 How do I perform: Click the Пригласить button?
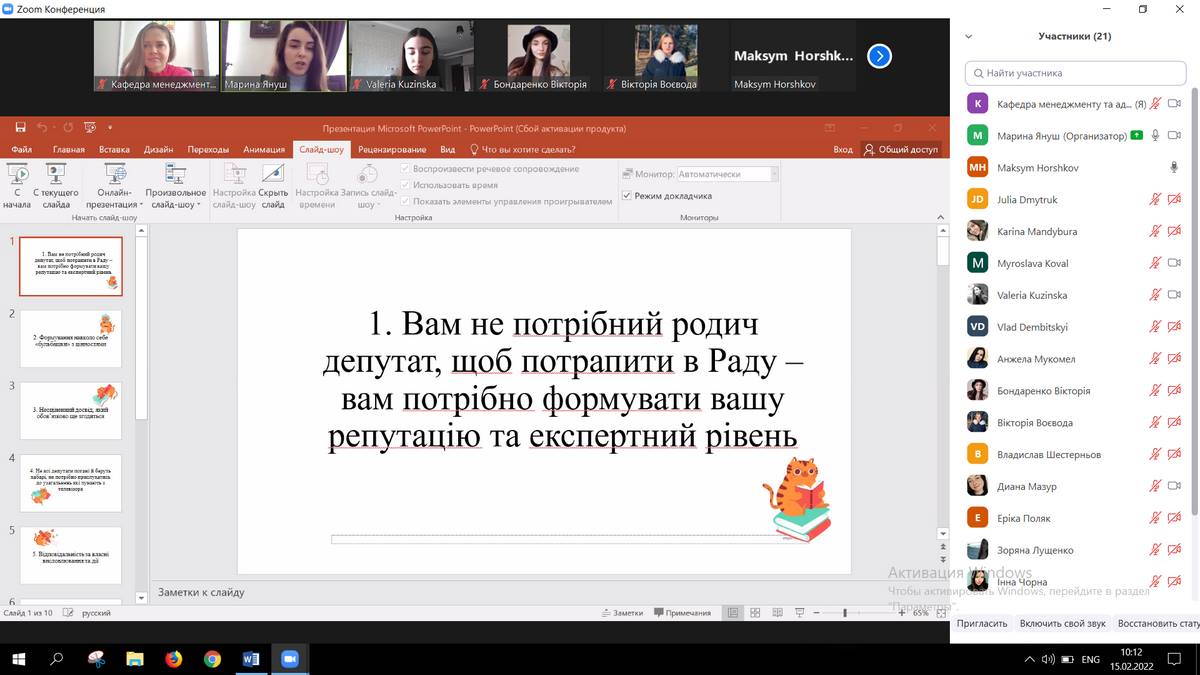click(982, 623)
